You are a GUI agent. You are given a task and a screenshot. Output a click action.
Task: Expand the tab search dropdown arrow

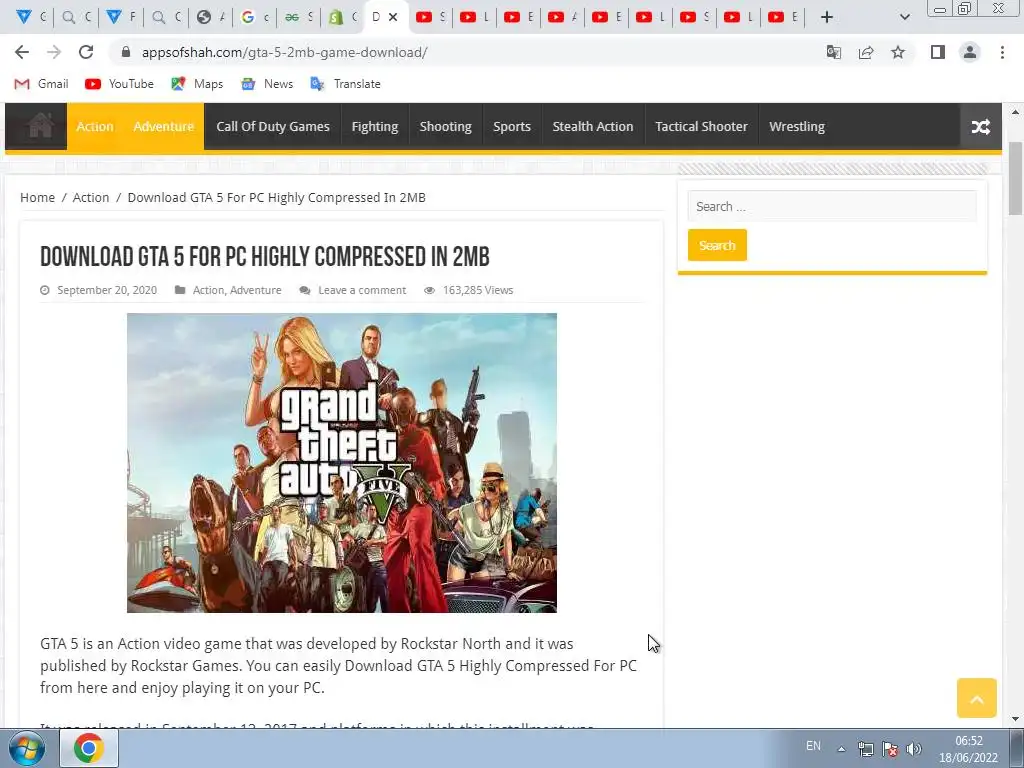point(904,17)
